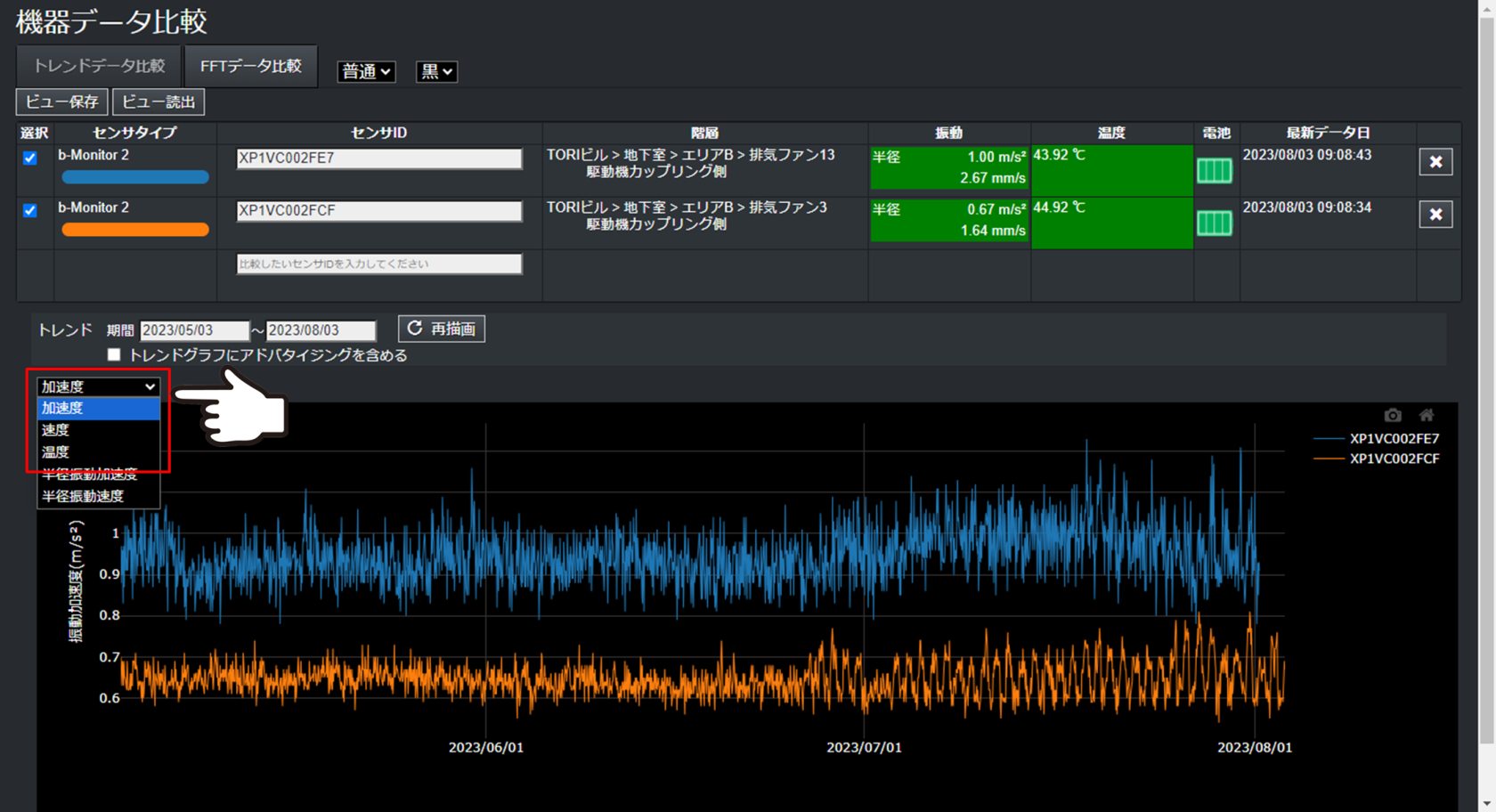1496x812 pixels.
Task: Click end date field 2023/08/03
Action: click(321, 330)
